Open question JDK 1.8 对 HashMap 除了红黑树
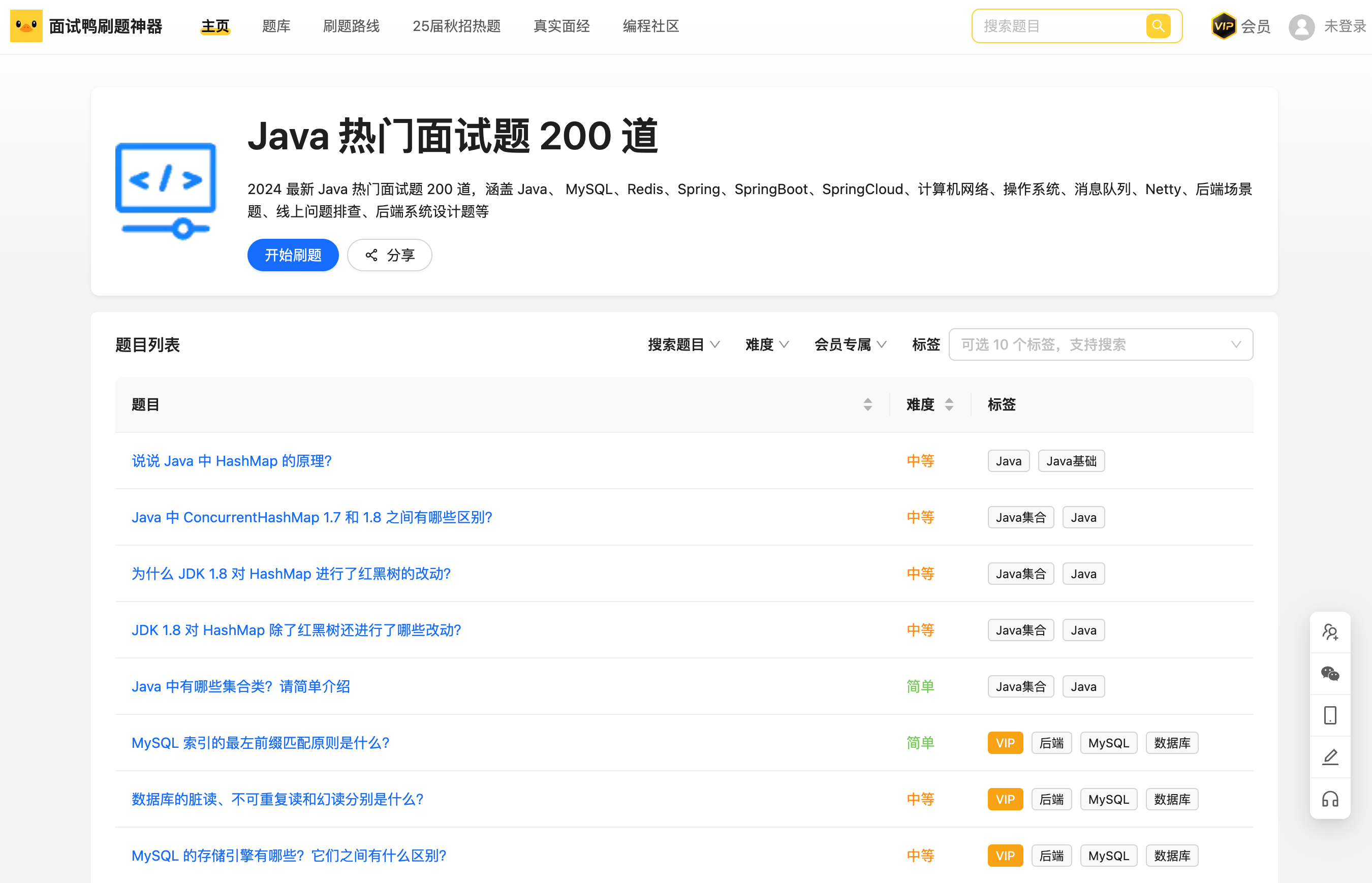Viewport: 1372px width, 883px height. [x=296, y=629]
